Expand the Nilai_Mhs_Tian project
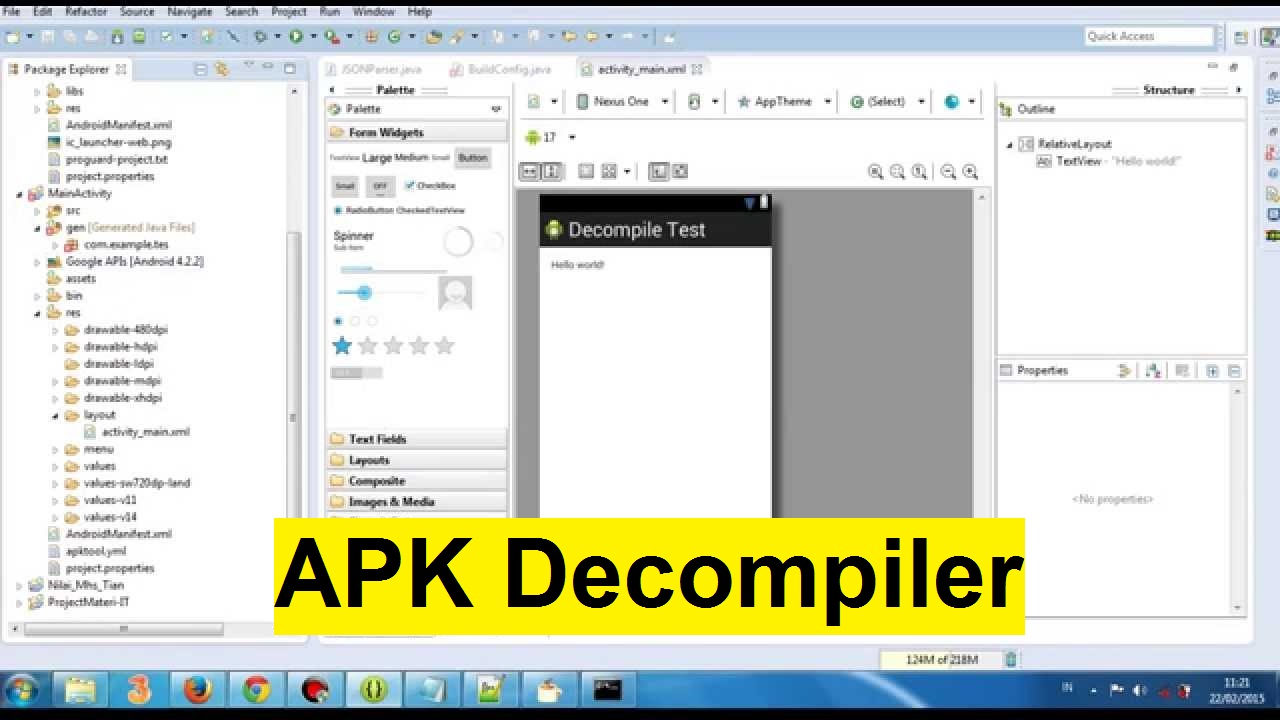Screen dimensions: 1280x720 19,586
